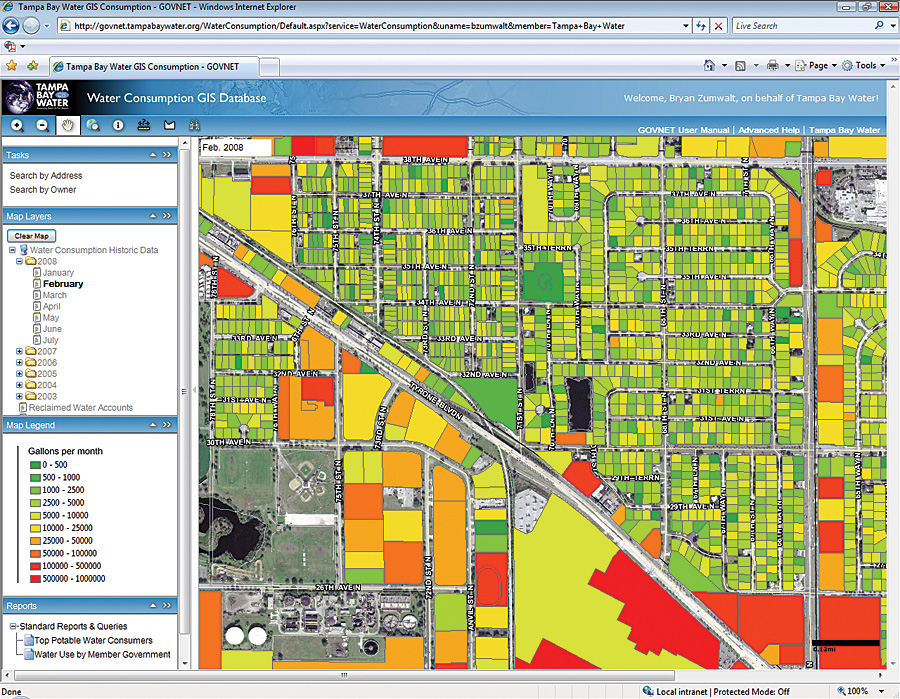Open the Advanced Help link

click(x=769, y=130)
